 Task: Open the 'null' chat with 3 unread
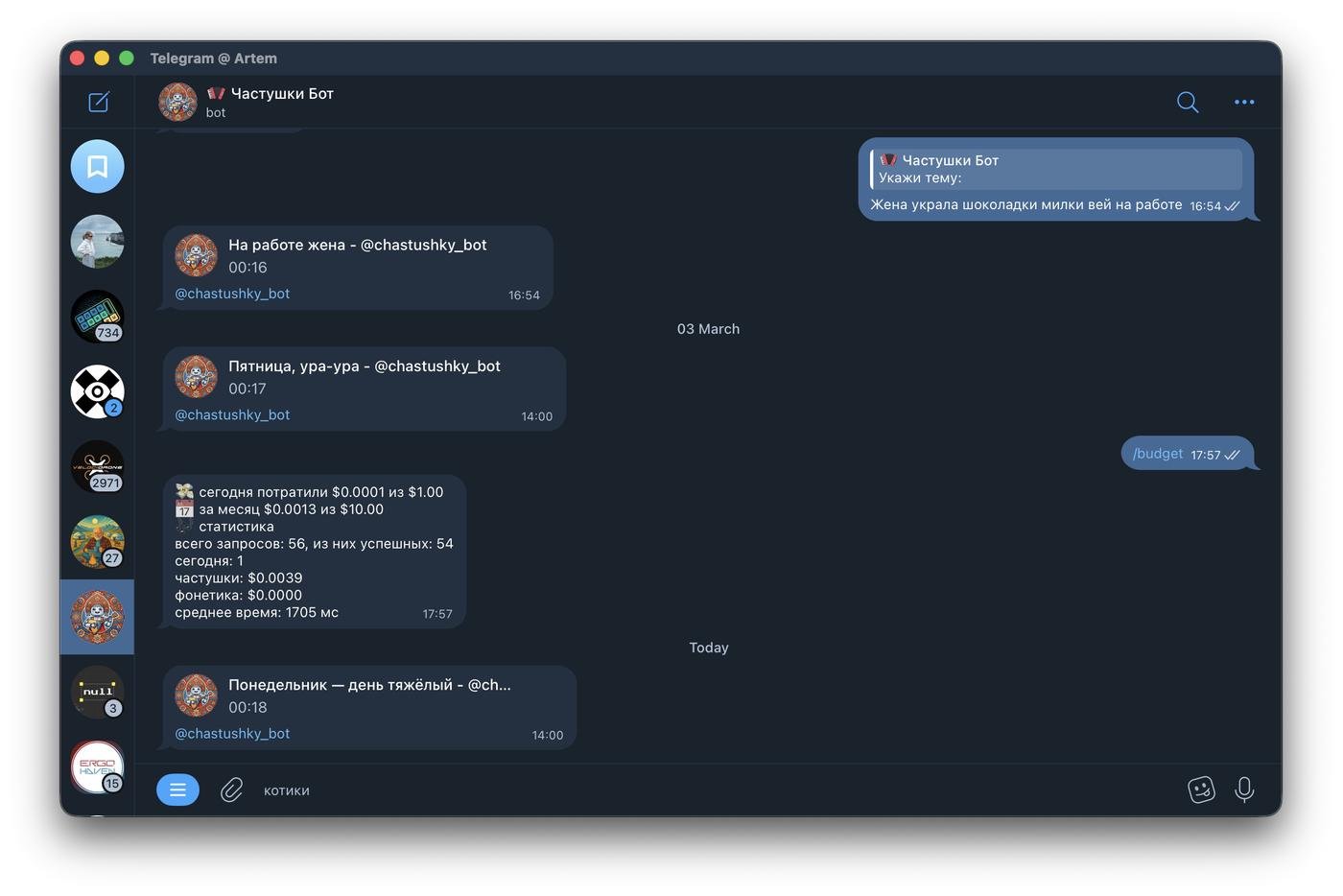(x=97, y=692)
